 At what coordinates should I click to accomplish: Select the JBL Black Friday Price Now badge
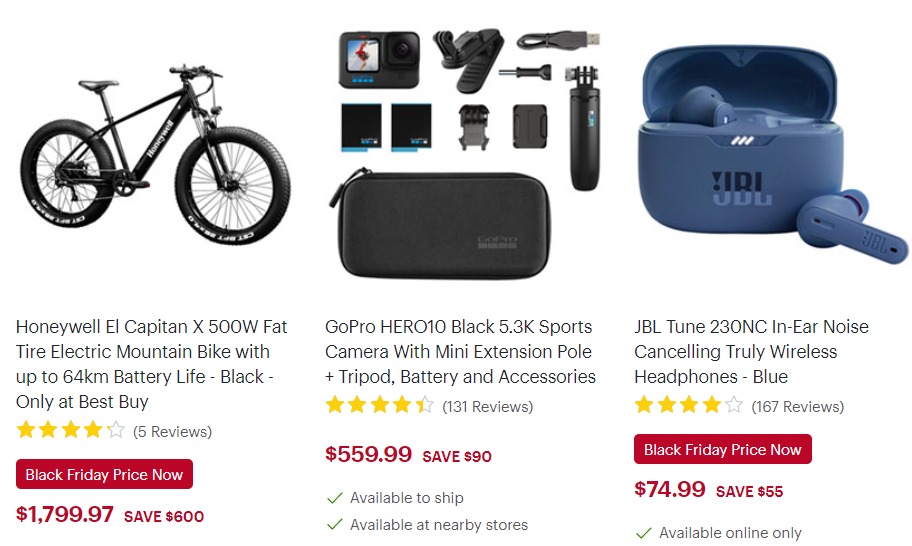[x=722, y=449]
